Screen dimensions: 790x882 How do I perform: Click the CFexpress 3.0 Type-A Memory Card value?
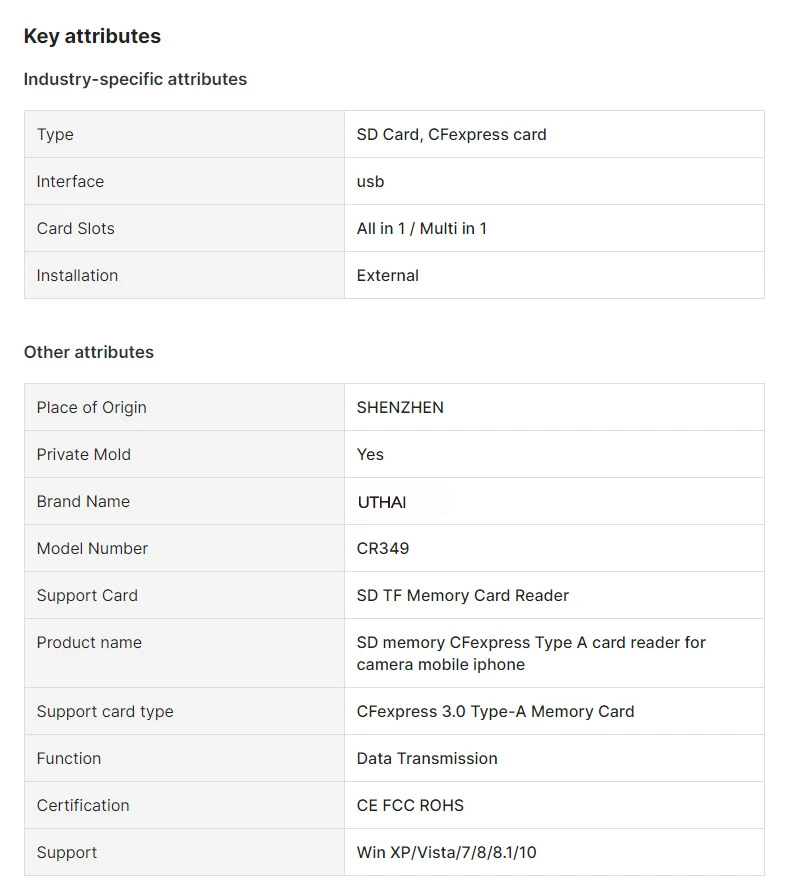pyautogui.click(x=495, y=711)
